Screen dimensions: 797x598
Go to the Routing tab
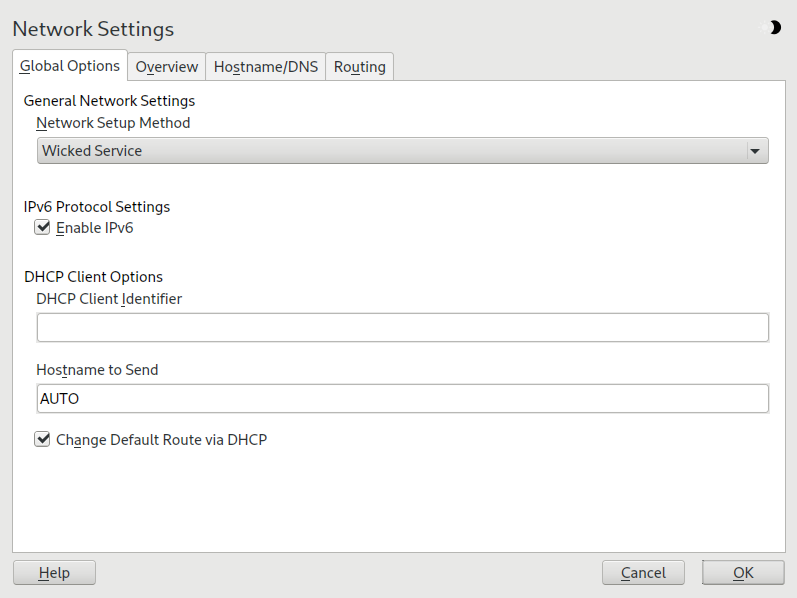pos(359,67)
